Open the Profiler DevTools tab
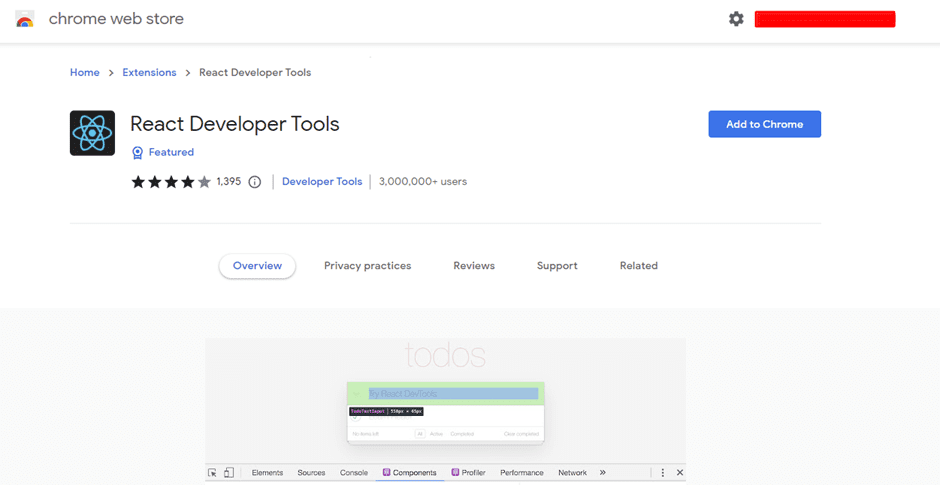940x485 pixels. point(468,472)
